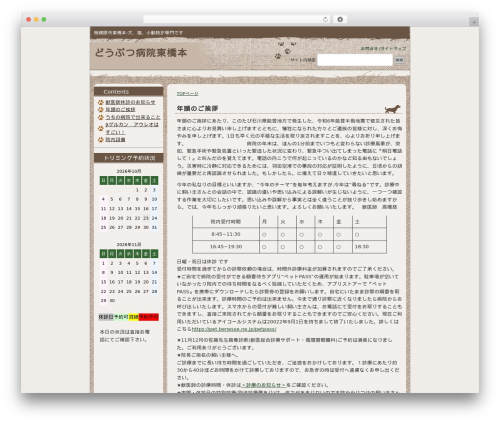This screenshot has height=423, width=500.
Task: Click the round extension icon beside address bar
Action: coord(340,19)
